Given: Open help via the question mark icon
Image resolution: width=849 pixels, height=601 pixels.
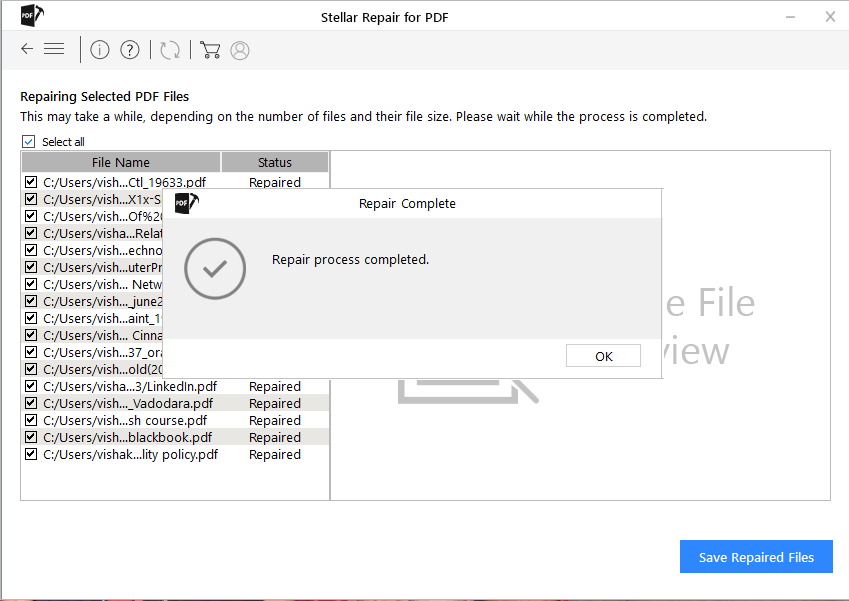Looking at the screenshot, I should point(130,50).
